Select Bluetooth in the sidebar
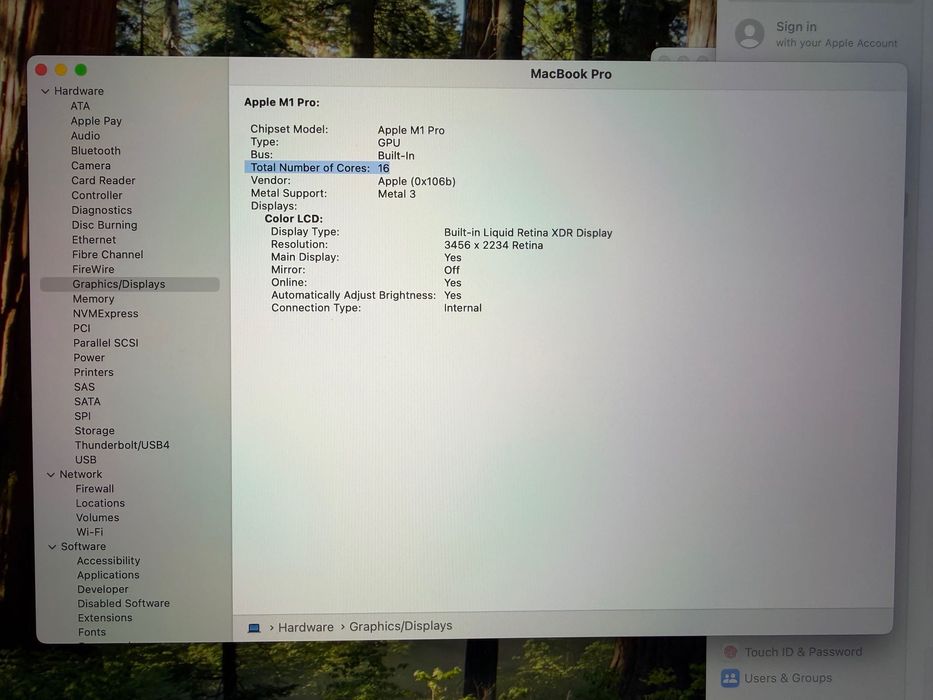933x700 pixels. 96,151
